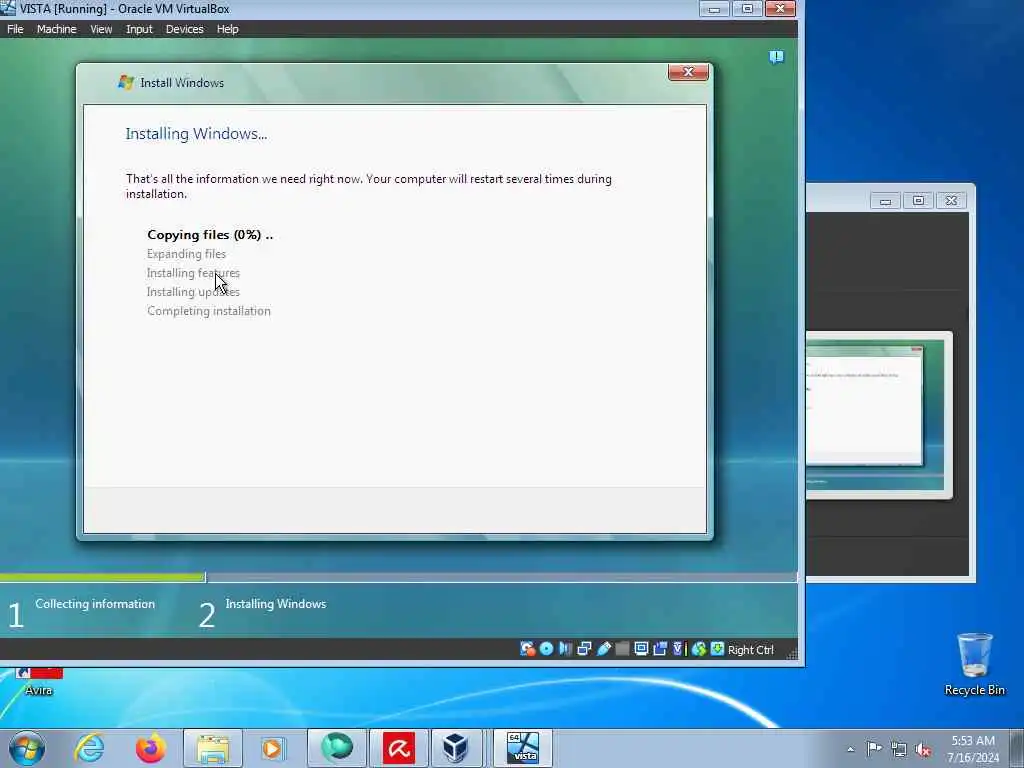Open the Help menu

click(x=227, y=29)
